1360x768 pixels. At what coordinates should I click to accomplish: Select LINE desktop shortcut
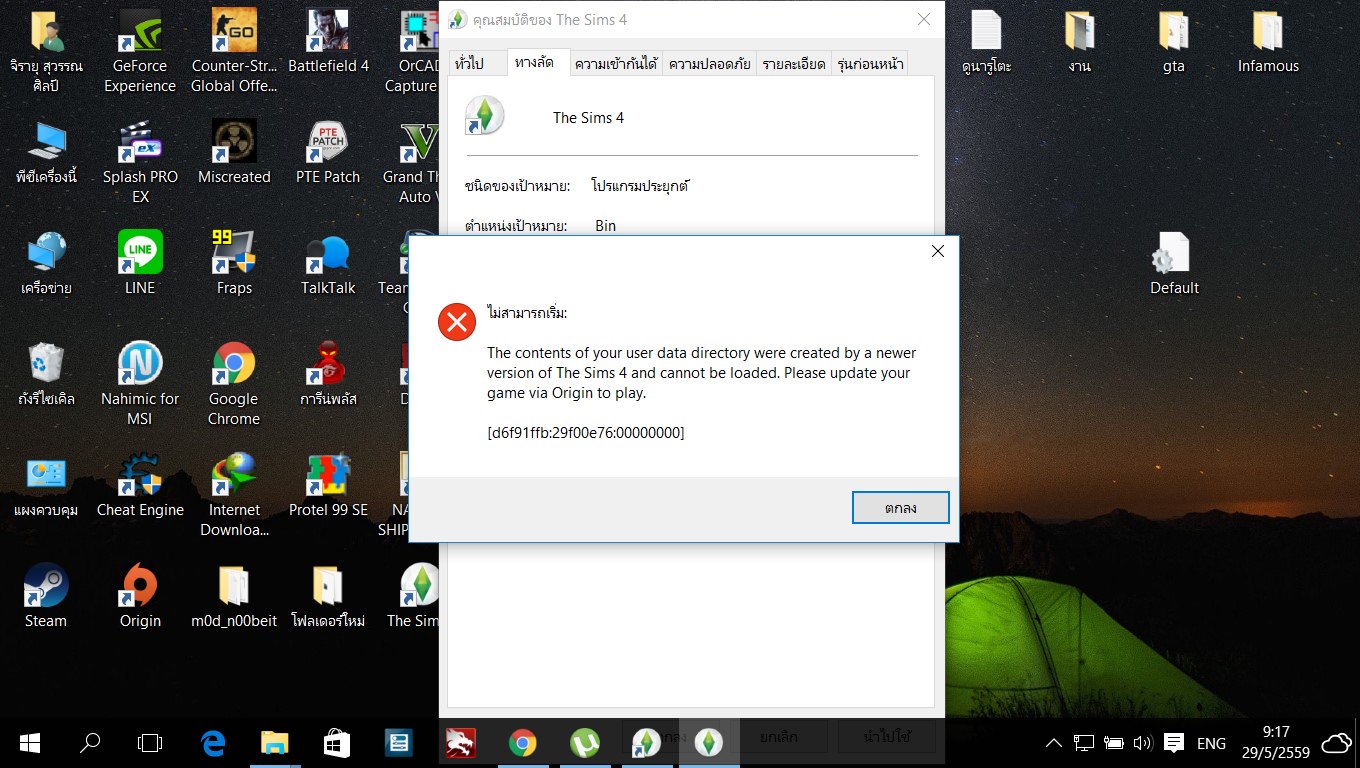(140, 263)
